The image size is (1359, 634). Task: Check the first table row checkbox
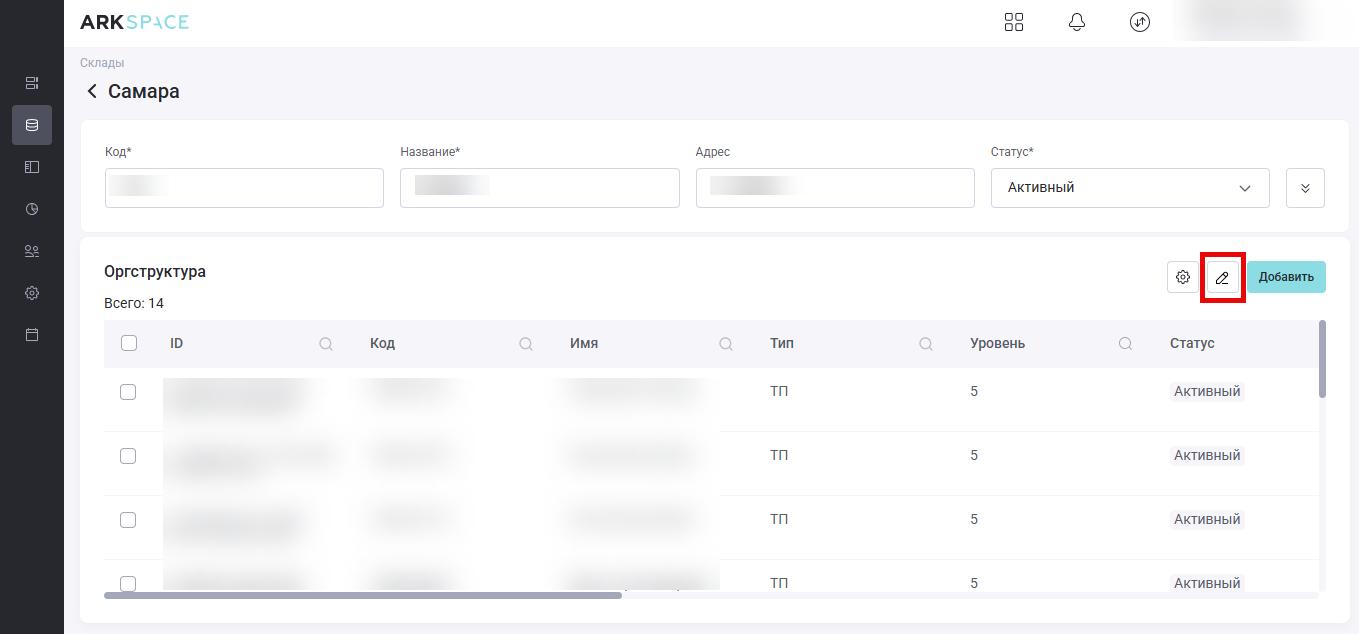(x=128, y=392)
